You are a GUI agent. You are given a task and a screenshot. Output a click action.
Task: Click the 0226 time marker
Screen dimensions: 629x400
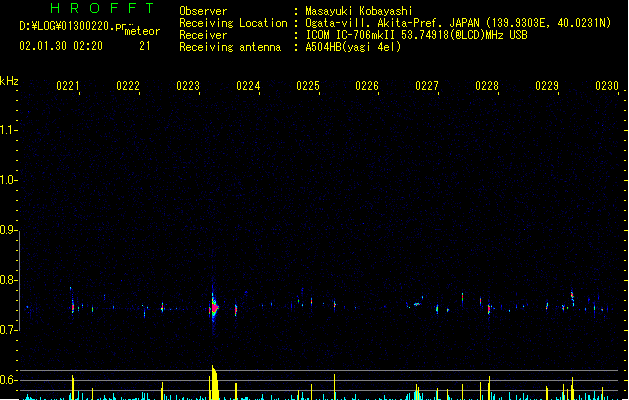coord(367,86)
